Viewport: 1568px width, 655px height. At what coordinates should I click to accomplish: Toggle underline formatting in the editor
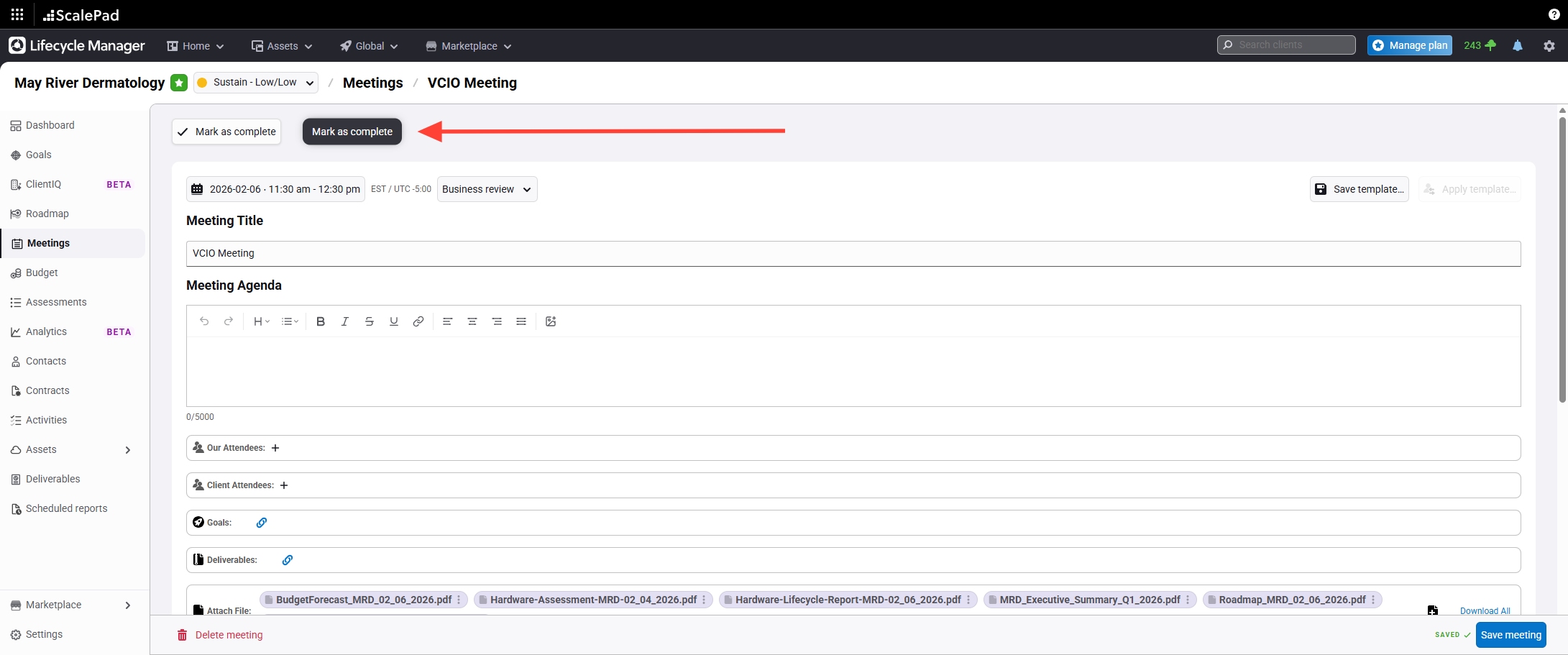click(x=394, y=321)
